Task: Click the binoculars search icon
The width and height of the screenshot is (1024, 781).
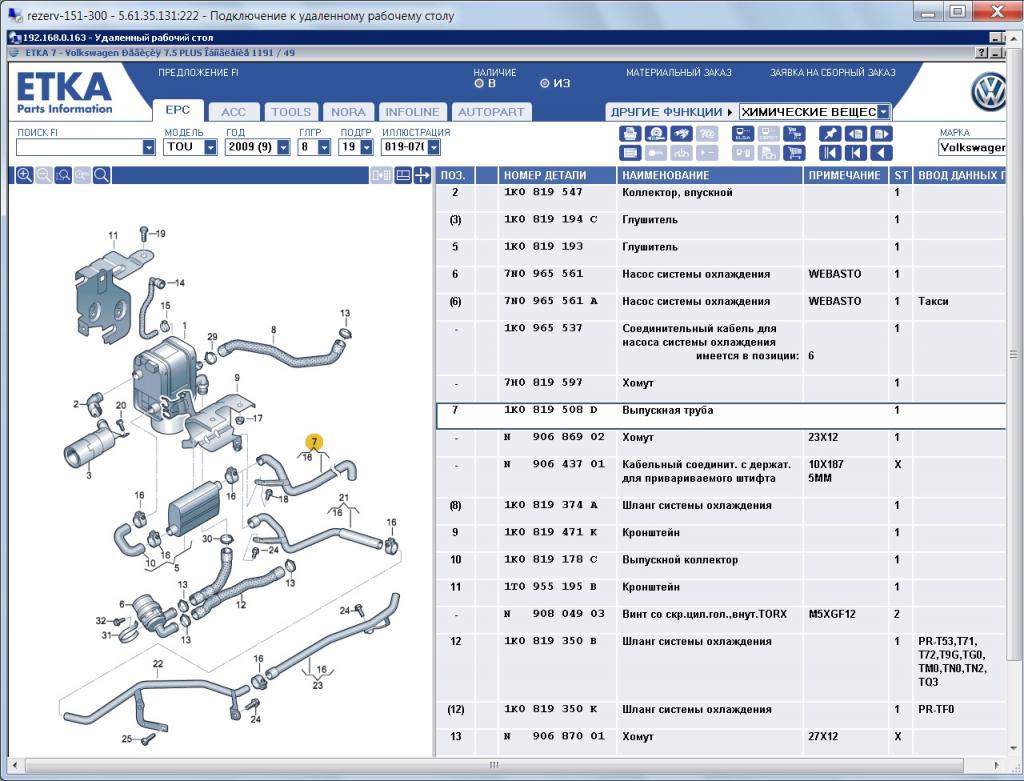Action: tap(681, 134)
